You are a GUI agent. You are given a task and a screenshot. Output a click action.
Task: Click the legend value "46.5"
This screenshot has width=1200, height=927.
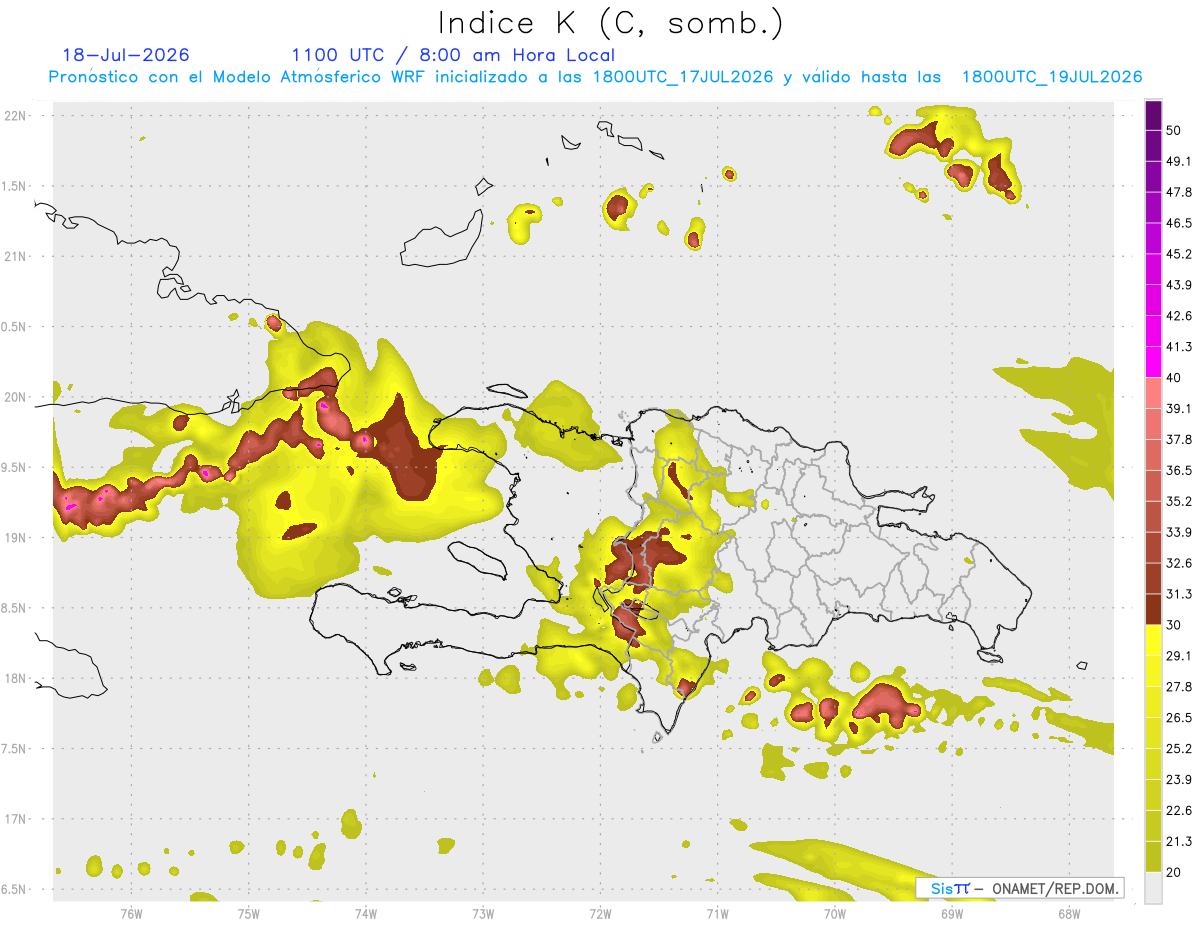[1178, 223]
